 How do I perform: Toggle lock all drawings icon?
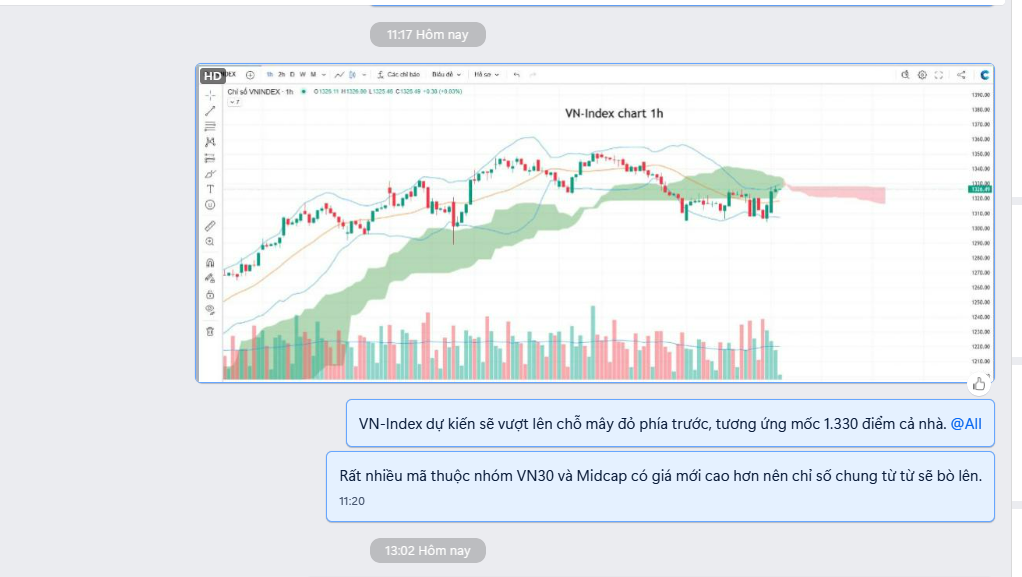click(210, 295)
